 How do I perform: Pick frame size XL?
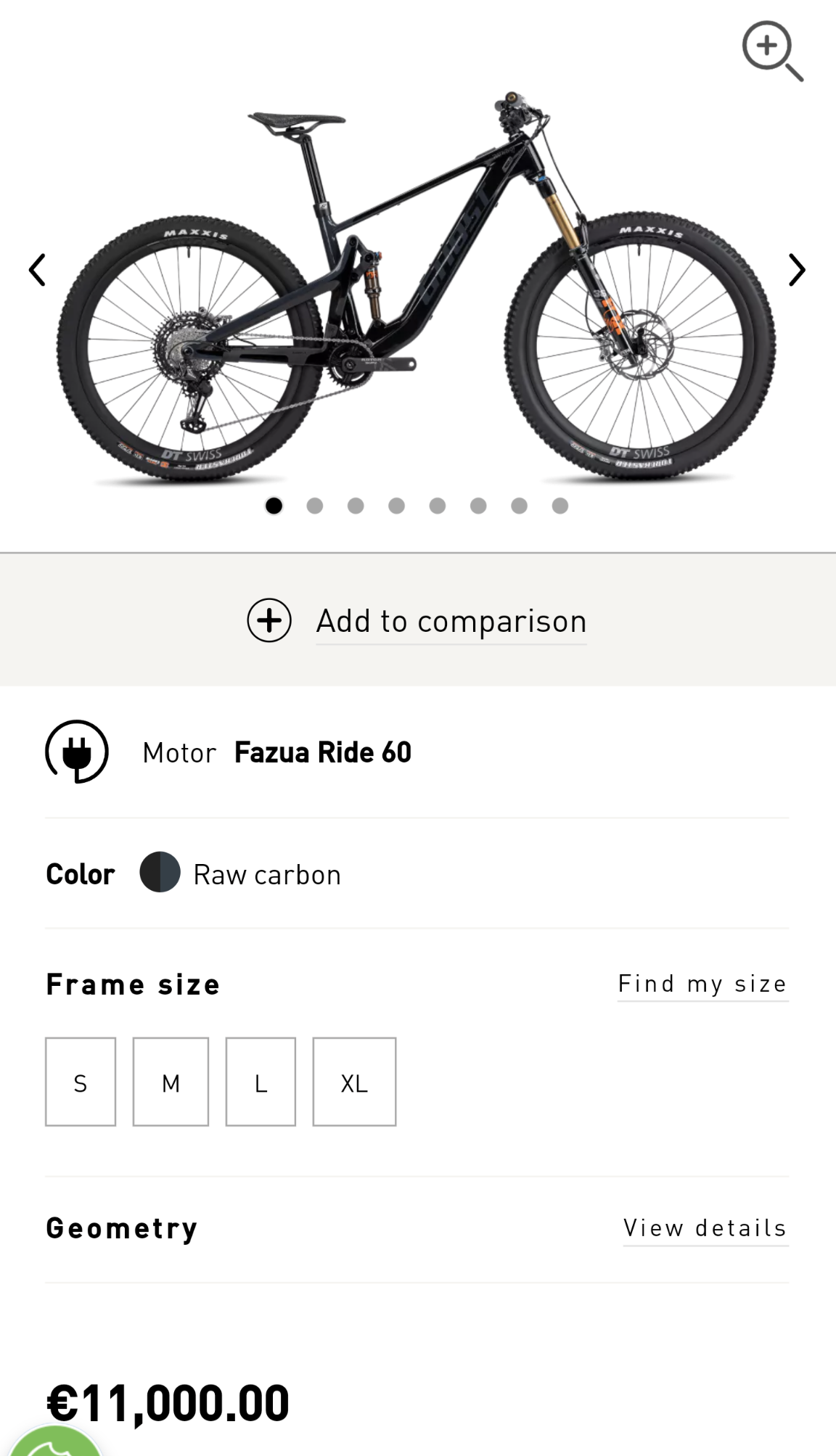tap(354, 1082)
